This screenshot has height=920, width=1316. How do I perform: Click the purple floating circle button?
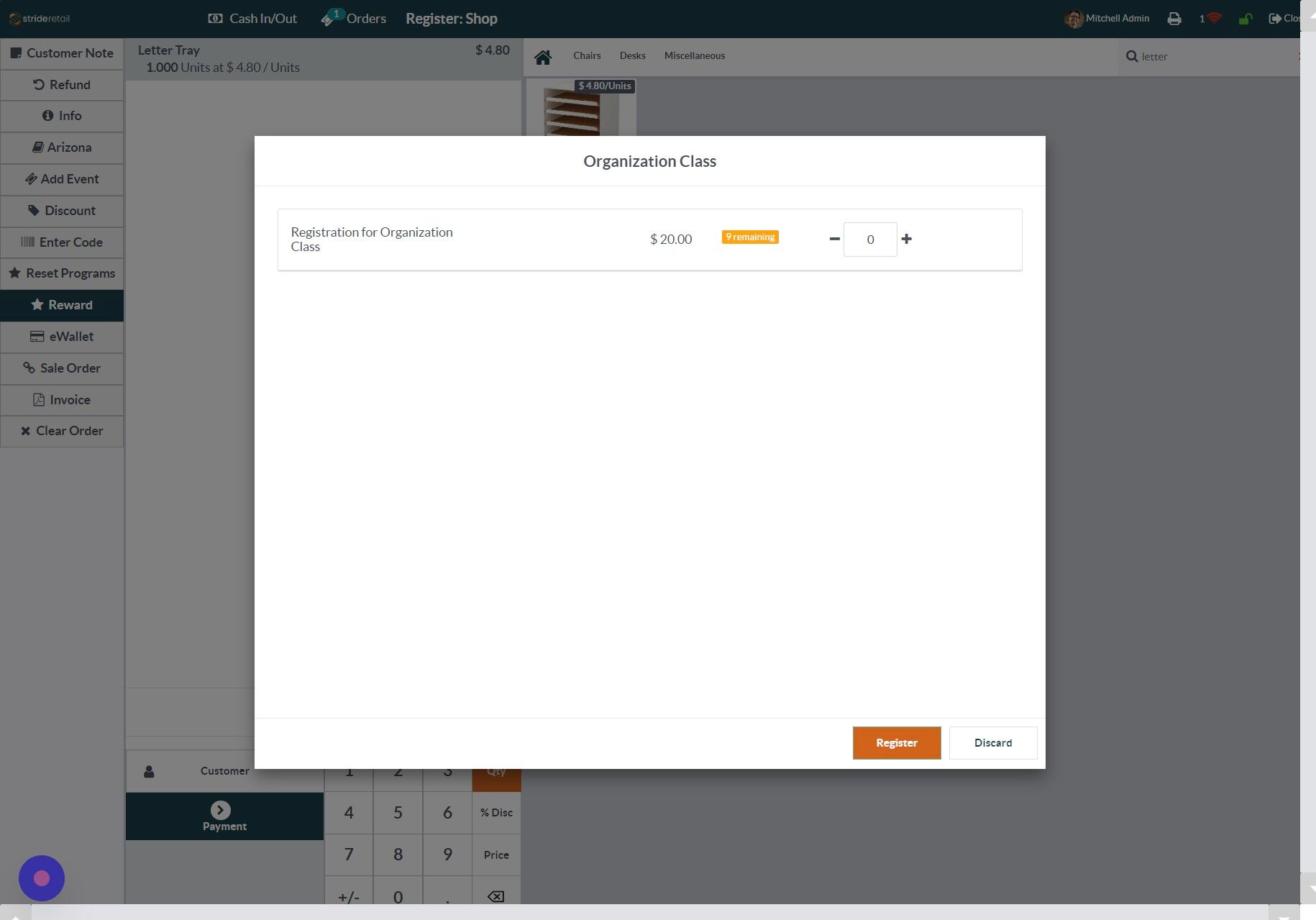tap(42, 878)
